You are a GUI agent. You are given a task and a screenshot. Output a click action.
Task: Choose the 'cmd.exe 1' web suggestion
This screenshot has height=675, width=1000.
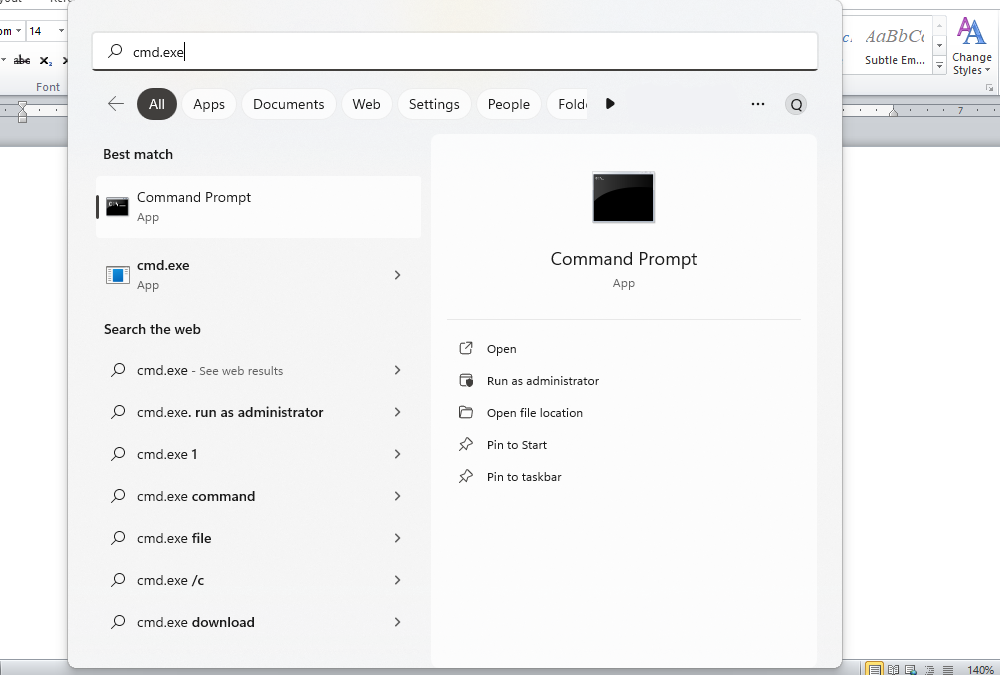(258, 454)
